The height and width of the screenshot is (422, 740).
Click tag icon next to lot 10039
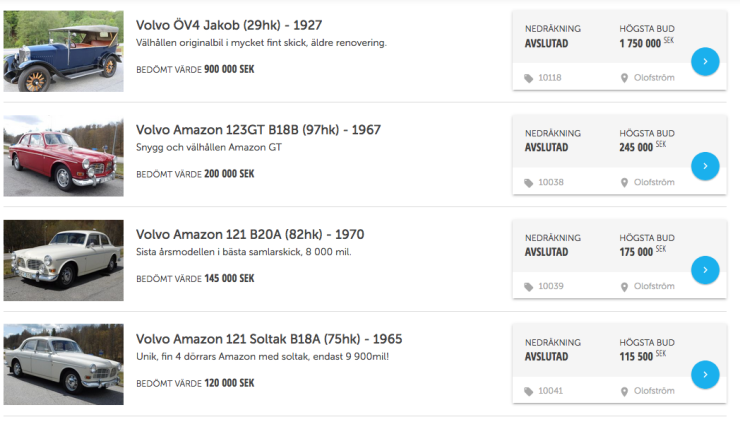[x=529, y=287]
